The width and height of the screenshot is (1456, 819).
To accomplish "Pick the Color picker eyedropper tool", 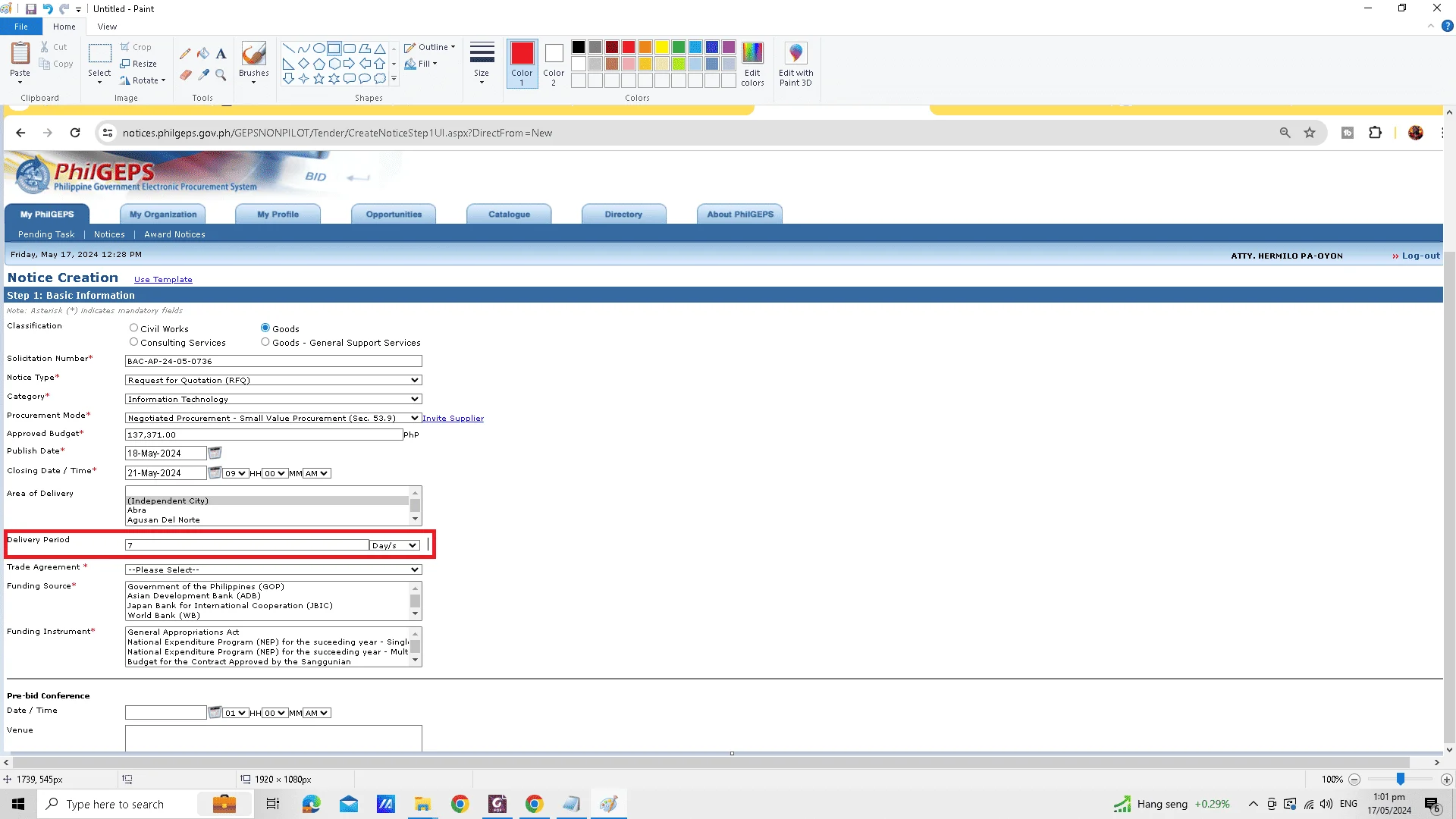I will click(203, 75).
